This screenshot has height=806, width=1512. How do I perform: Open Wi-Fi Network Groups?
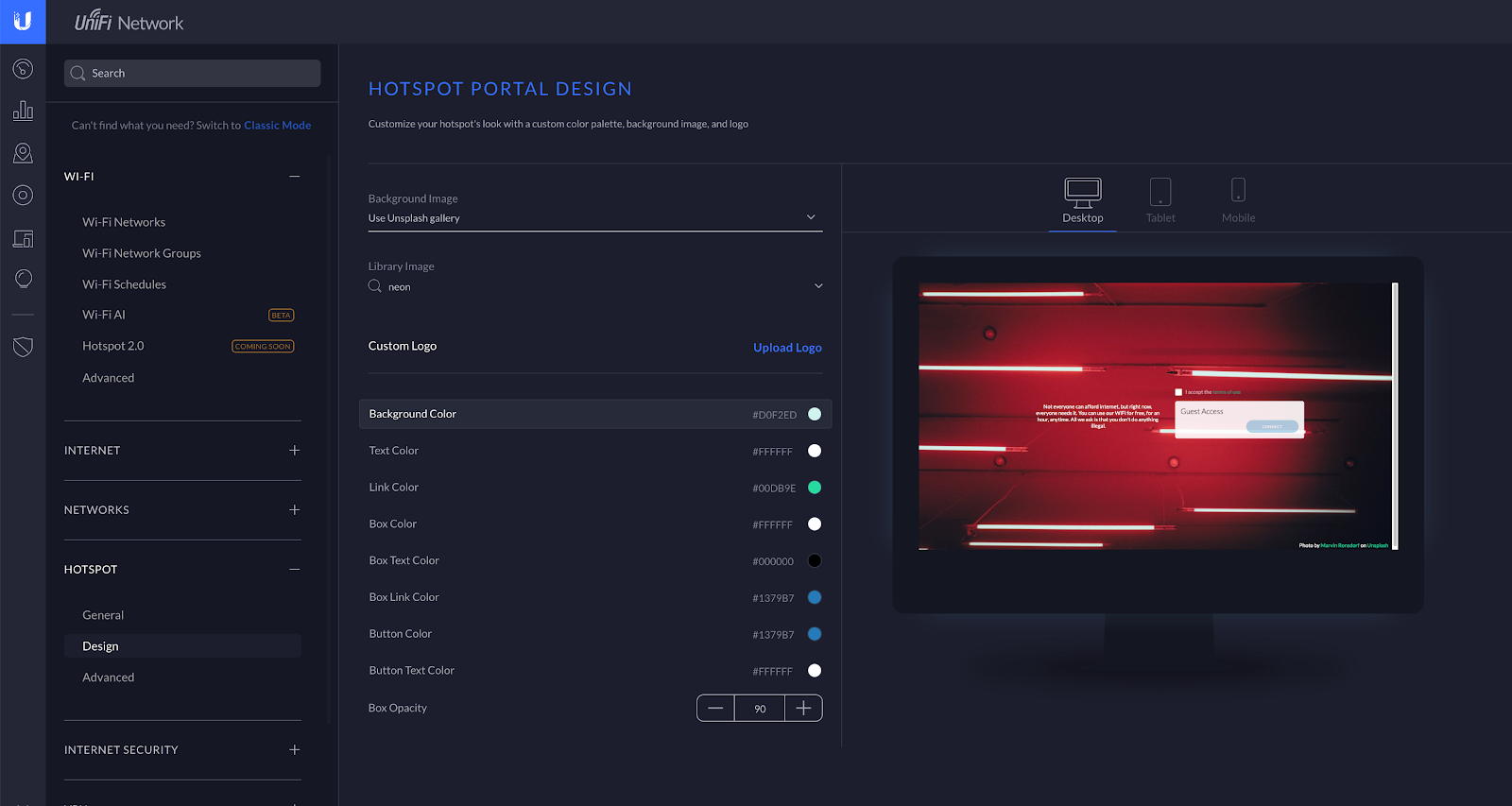coord(142,253)
